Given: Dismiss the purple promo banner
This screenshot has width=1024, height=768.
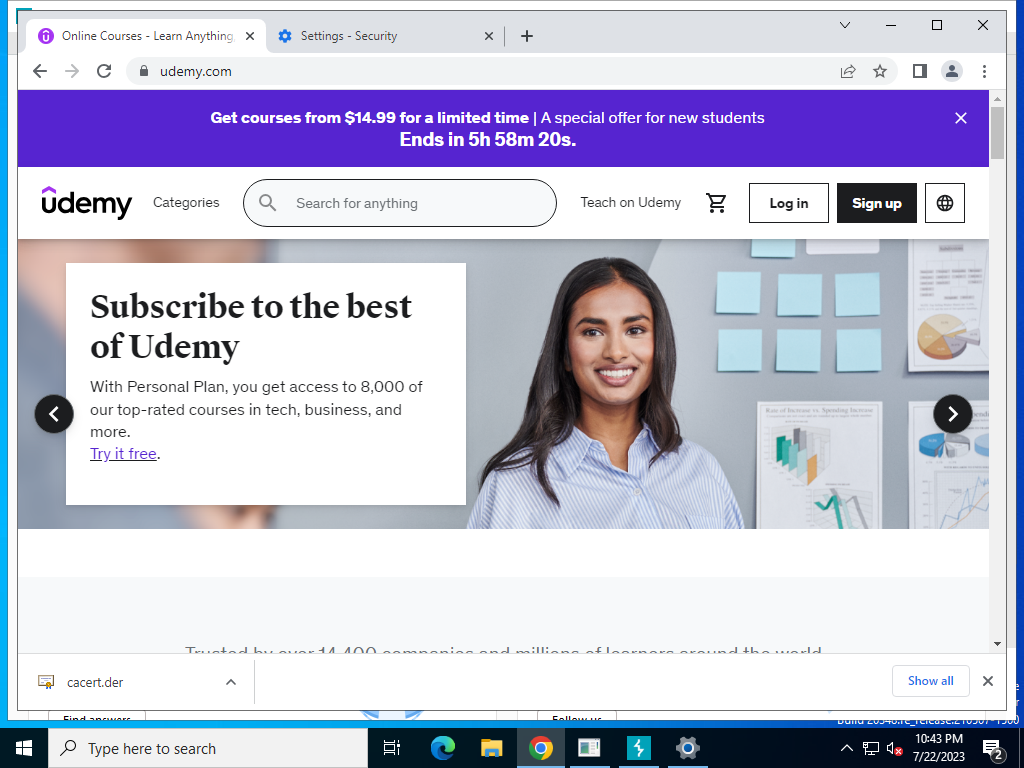Looking at the screenshot, I should pos(961,118).
